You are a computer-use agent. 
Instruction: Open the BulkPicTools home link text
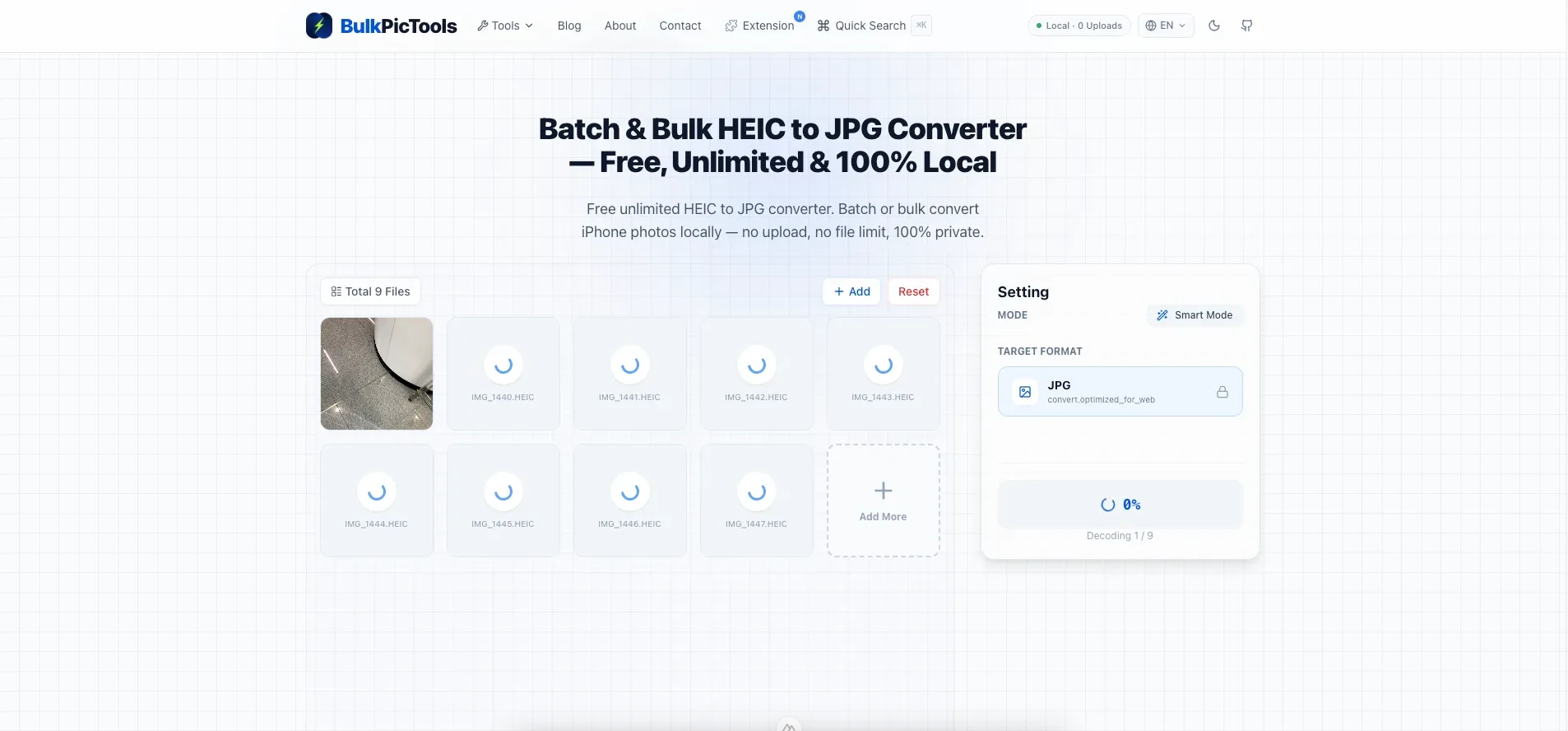[x=398, y=26]
